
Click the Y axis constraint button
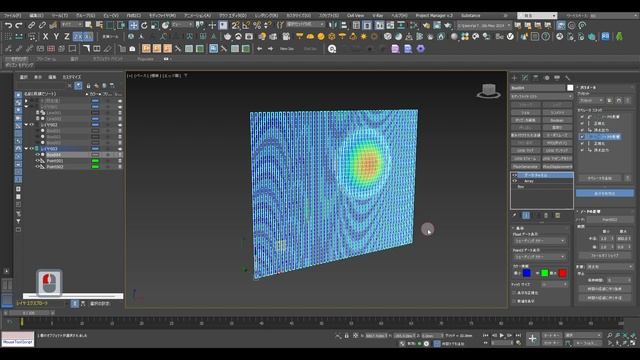point(56,37)
